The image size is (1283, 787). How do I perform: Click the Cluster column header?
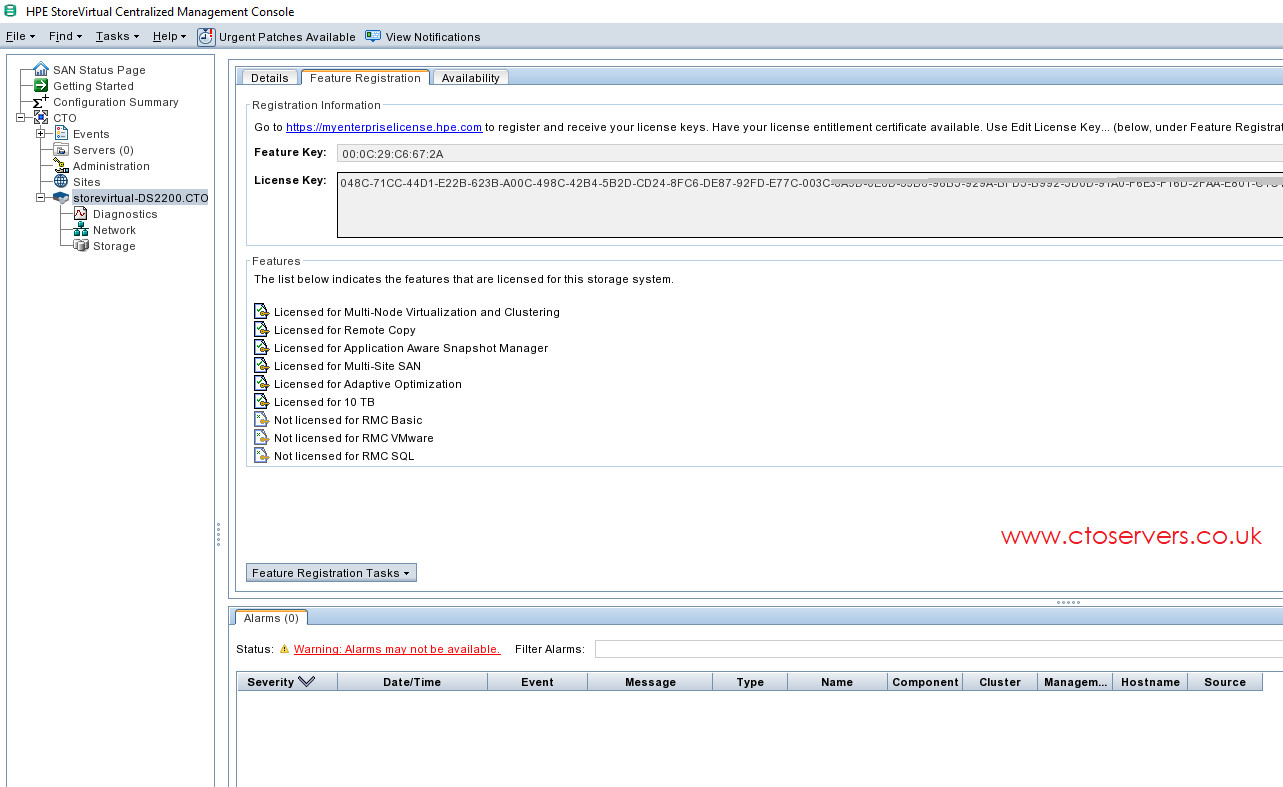[1000, 682]
